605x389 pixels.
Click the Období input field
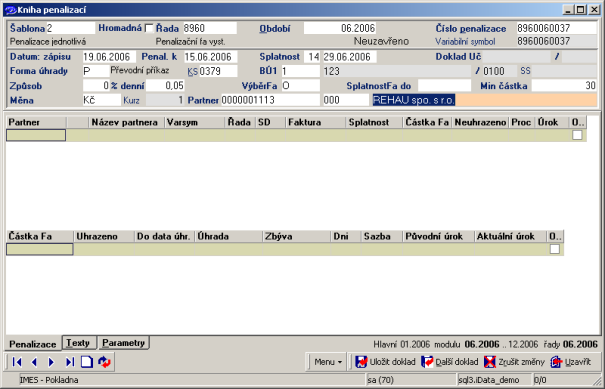(340, 28)
